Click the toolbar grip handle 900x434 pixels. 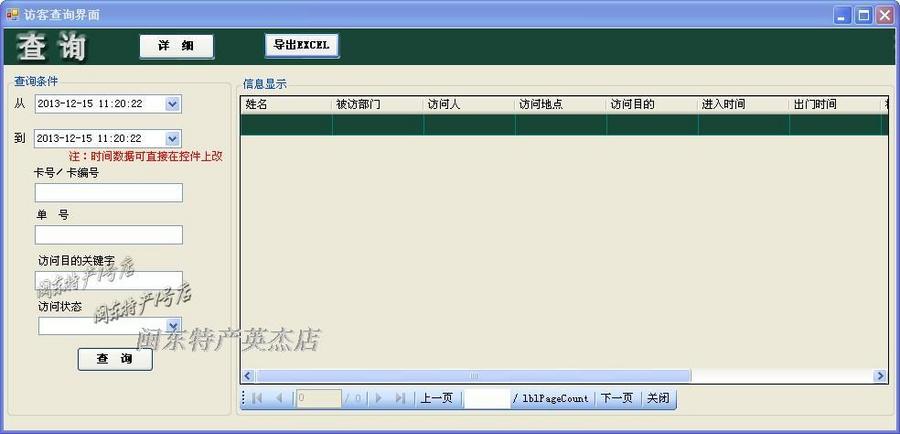tap(244, 398)
